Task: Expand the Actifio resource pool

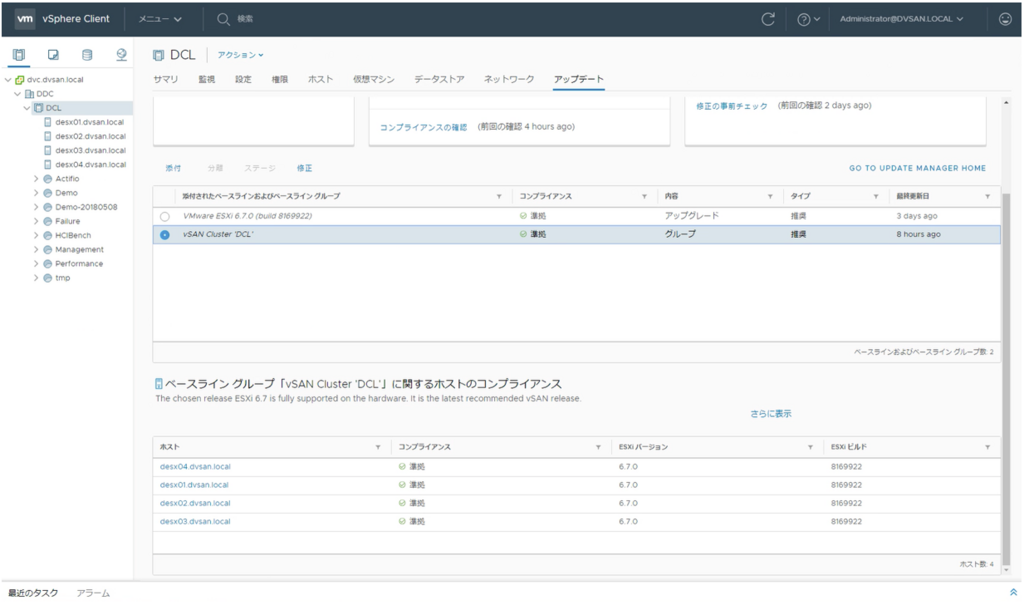Action: (36, 178)
